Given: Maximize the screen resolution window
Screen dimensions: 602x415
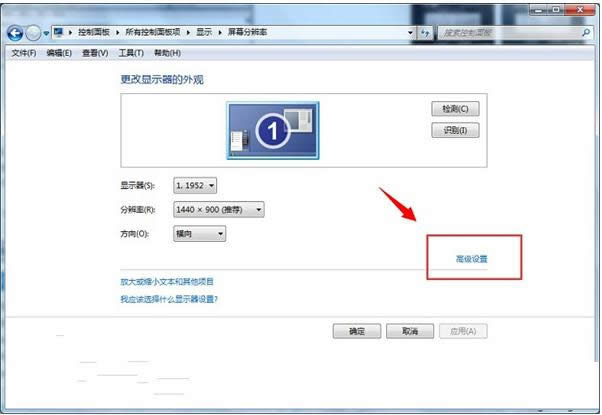Looking at the screenshot, I should (556, 10).
